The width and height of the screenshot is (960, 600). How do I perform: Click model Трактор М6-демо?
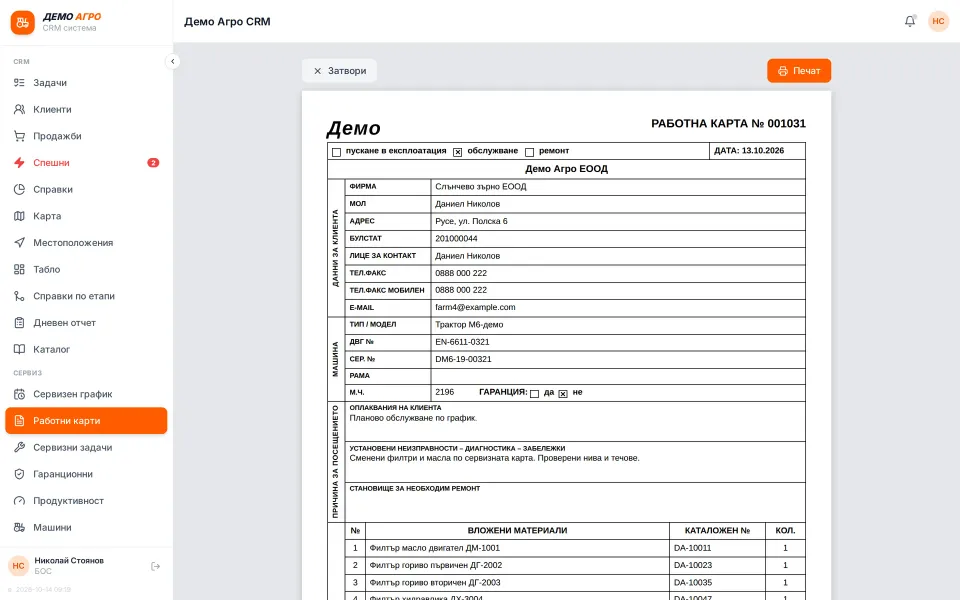pos(469,324)
